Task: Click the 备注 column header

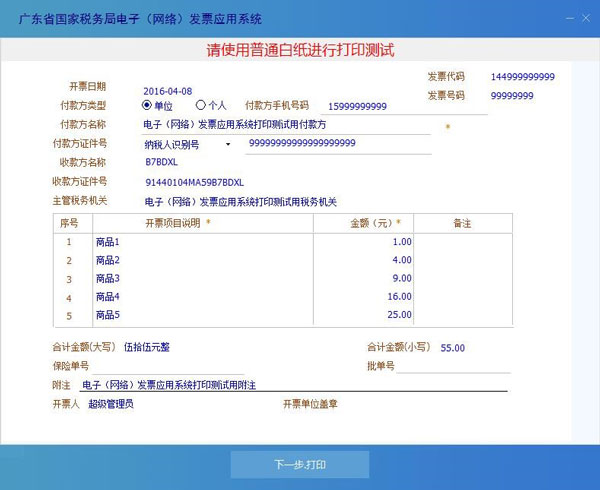Action: coord(461,223)
